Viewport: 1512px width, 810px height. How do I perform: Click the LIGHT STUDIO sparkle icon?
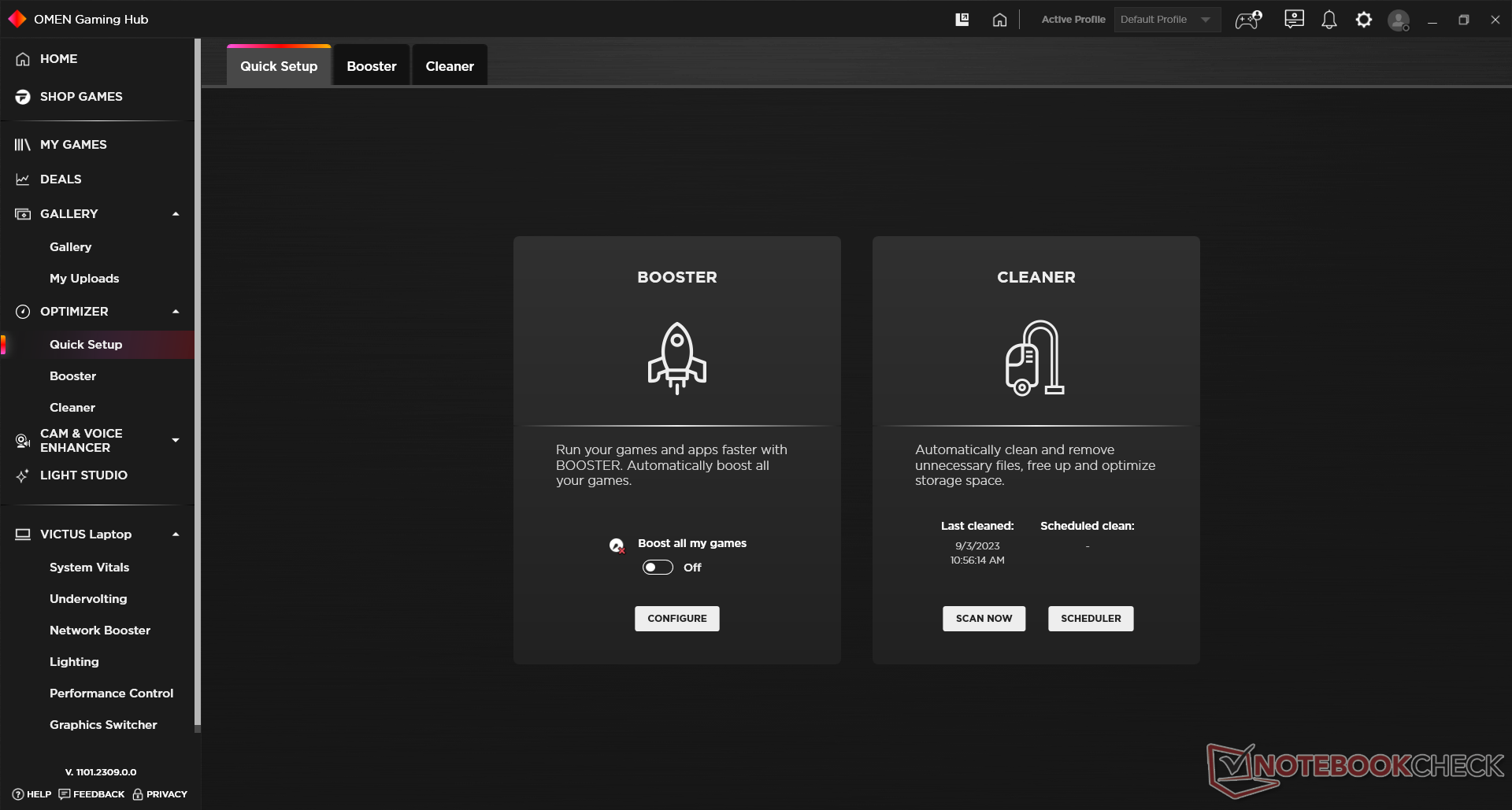click(23, 475)
